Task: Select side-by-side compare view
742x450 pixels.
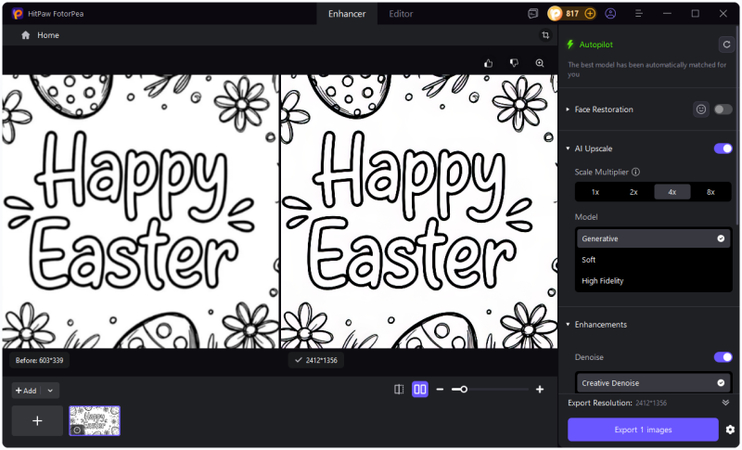Action: (x=420, y=389)
